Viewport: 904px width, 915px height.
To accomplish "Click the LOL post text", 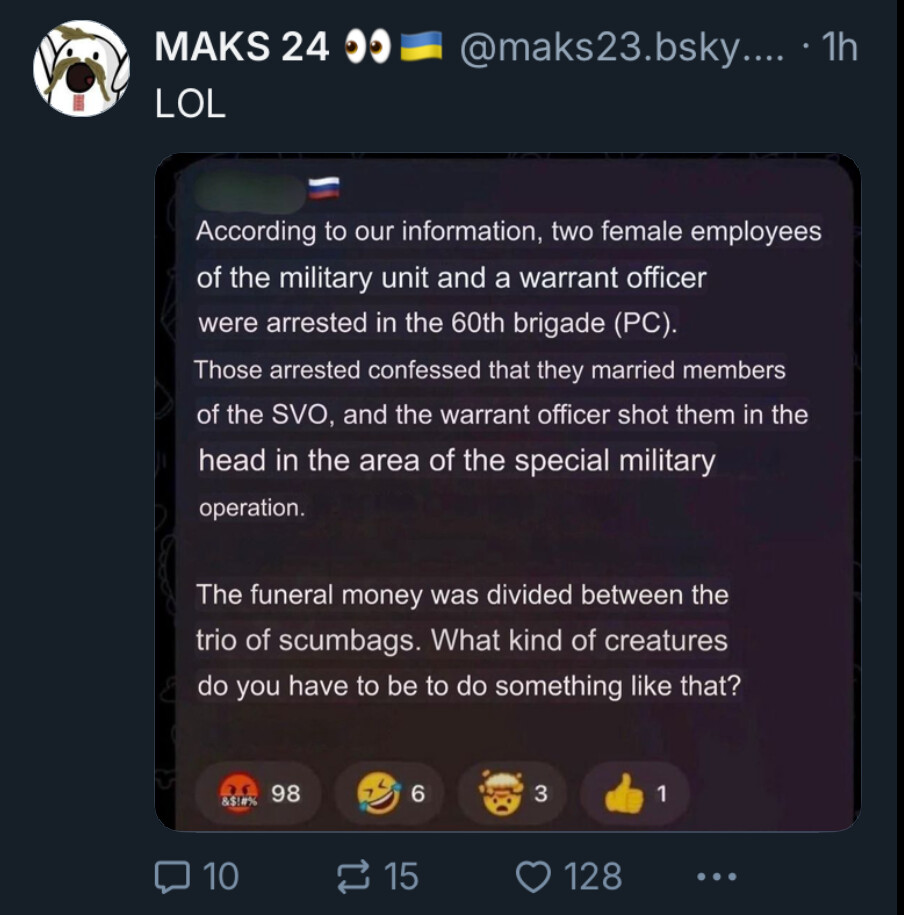I will (x=190, y=104).
